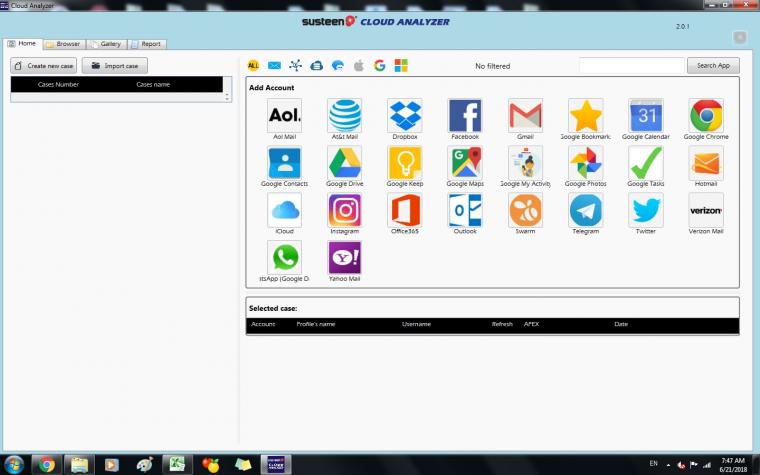Choose the Dropbox account icon
This screenshot has width=760, height=475.
pos(405,115)
